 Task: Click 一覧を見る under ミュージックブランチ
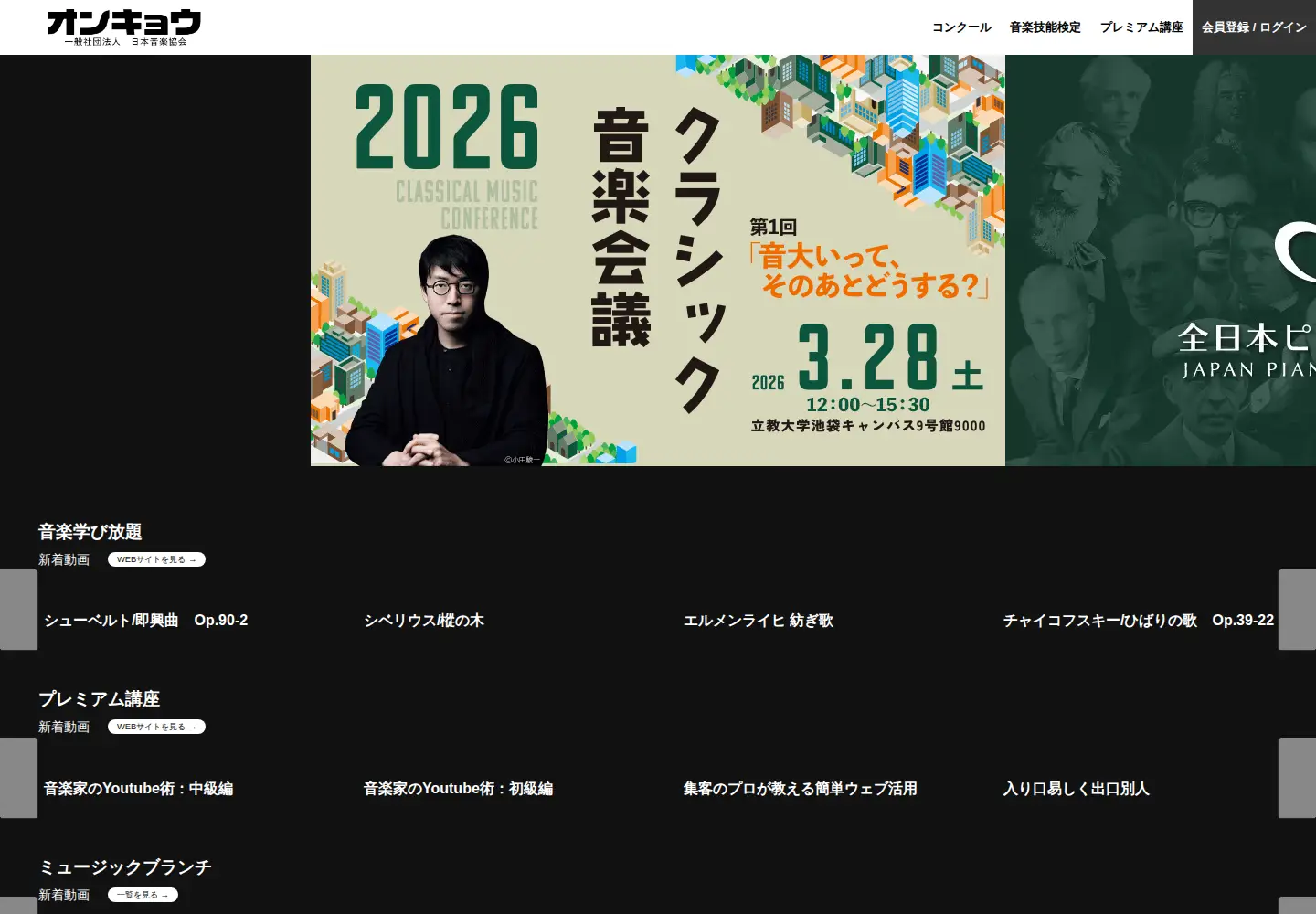[x=143, y=895]
